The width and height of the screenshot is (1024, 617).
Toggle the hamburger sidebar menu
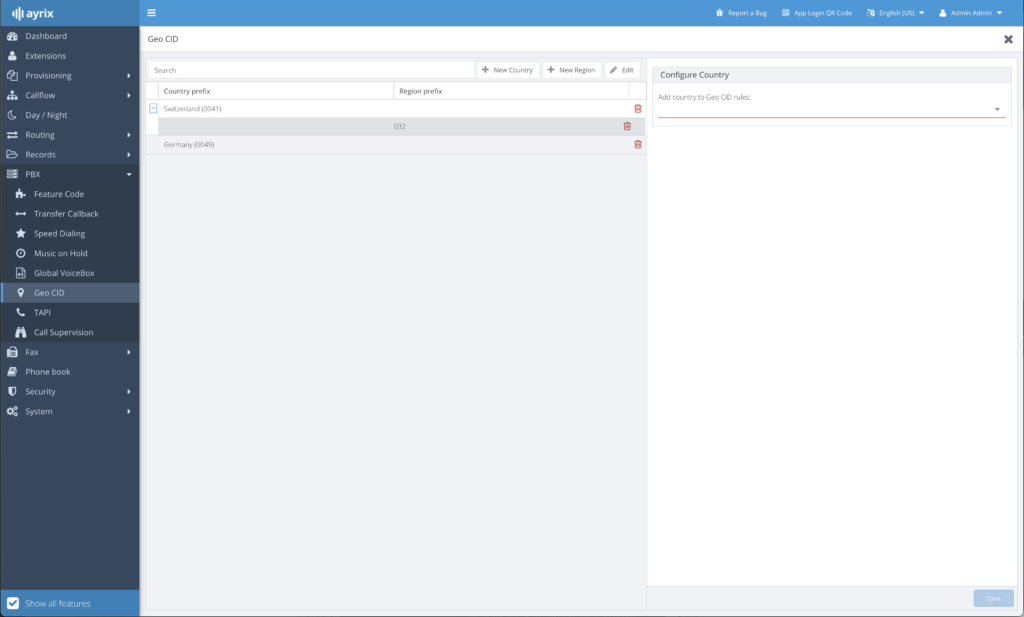click(x=152, y=12)
